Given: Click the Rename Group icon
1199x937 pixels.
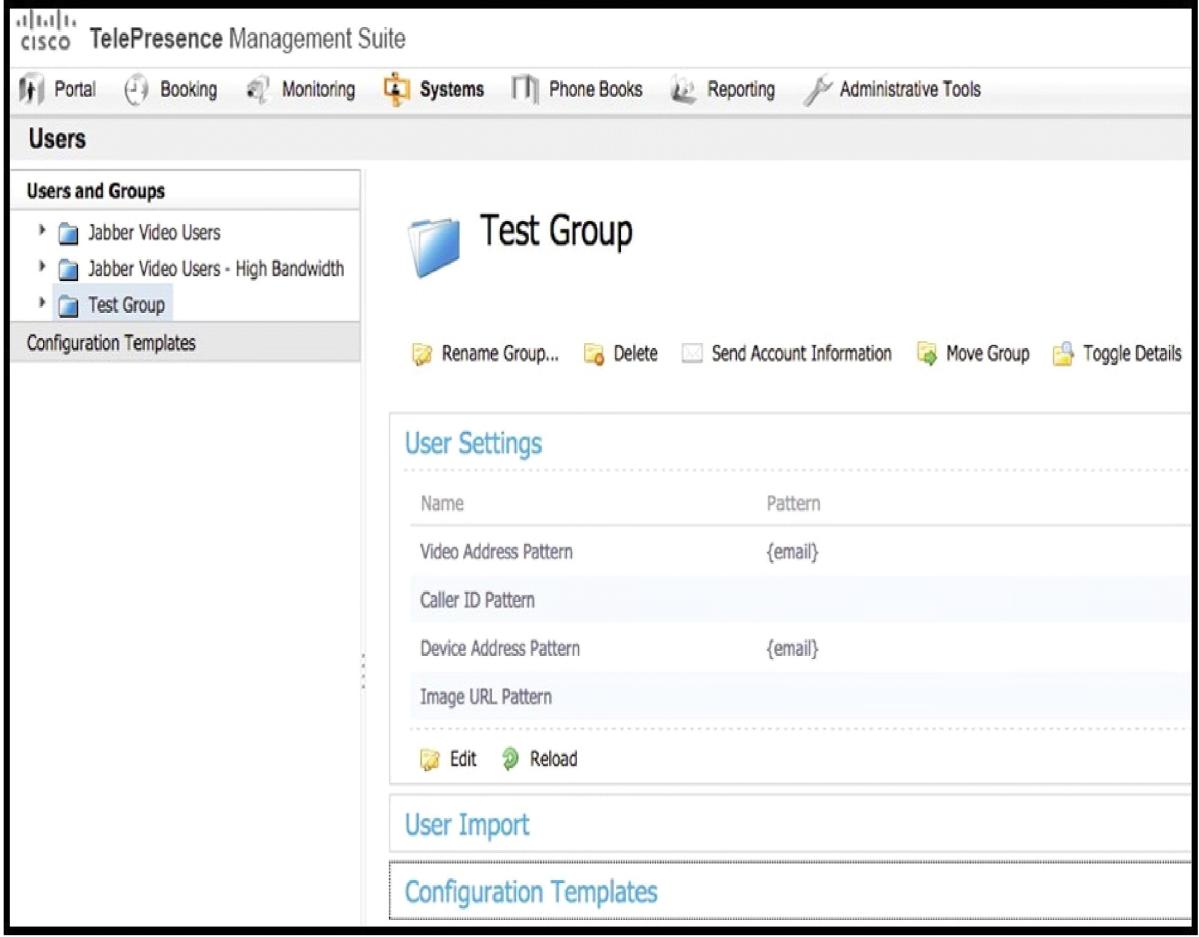Looking at the screenshot, I should pyautogui.click(x=422, y=355).
